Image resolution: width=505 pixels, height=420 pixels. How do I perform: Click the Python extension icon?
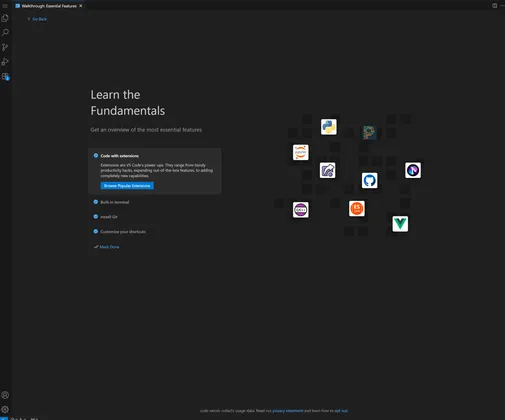(x=329, y=127)
